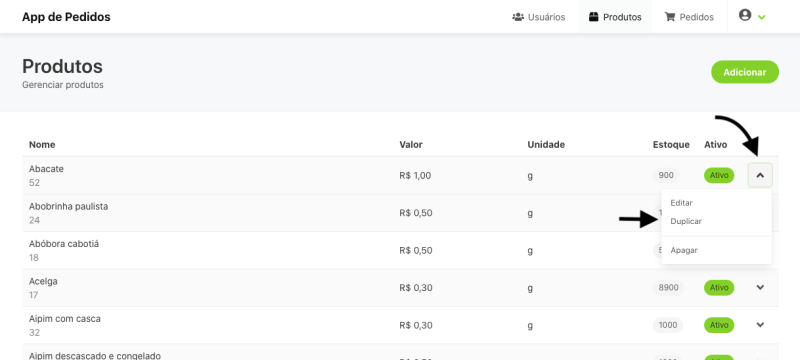The image size is (800, 360).
Task: Click the Nome column header
Action: point(42,145)
